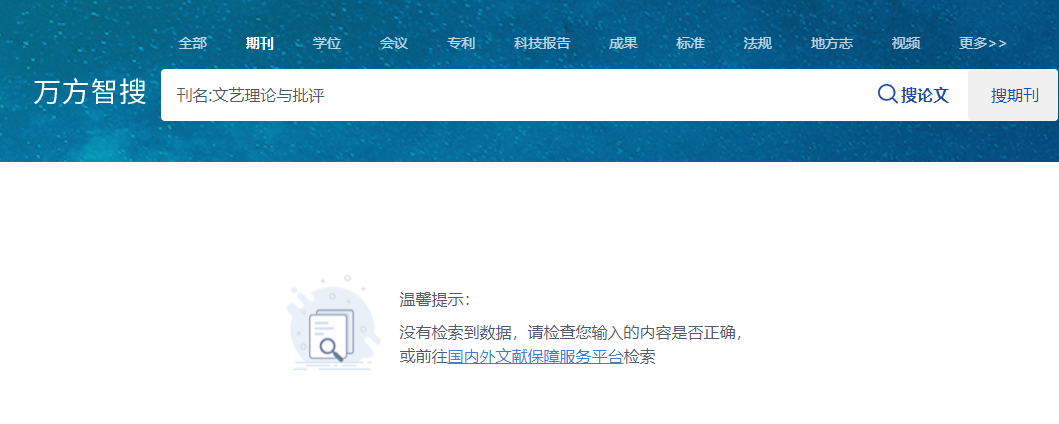The width and height of the screenshot is (1059, 424).
Task: Expand the 更多>> categories menu
Action: coord(982,43)
